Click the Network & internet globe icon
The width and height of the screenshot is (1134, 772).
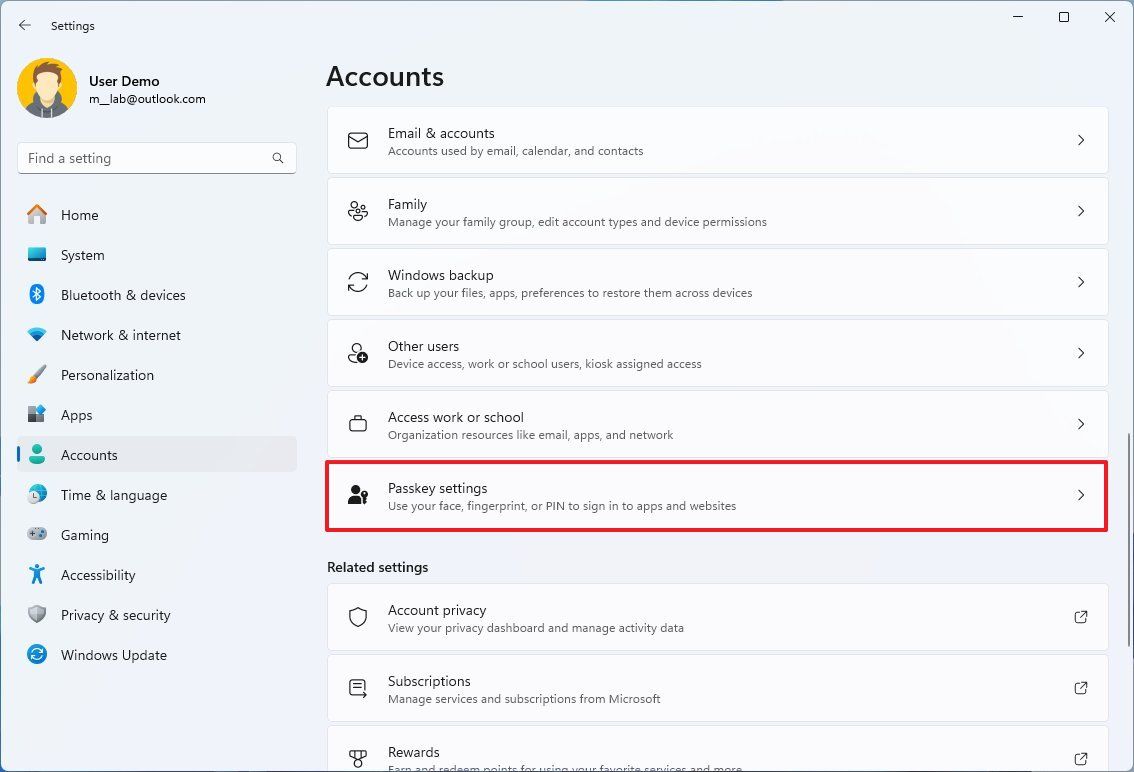point(37,335)
